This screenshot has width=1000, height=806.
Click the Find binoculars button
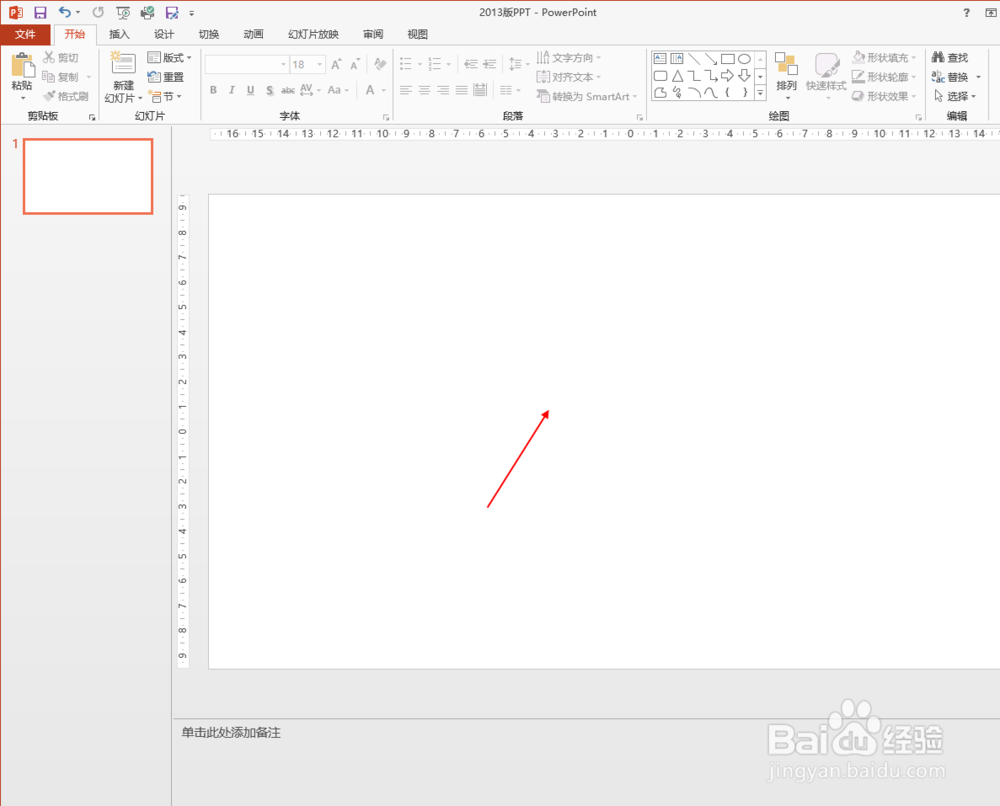pyautogui.click(x=950, y=57)
